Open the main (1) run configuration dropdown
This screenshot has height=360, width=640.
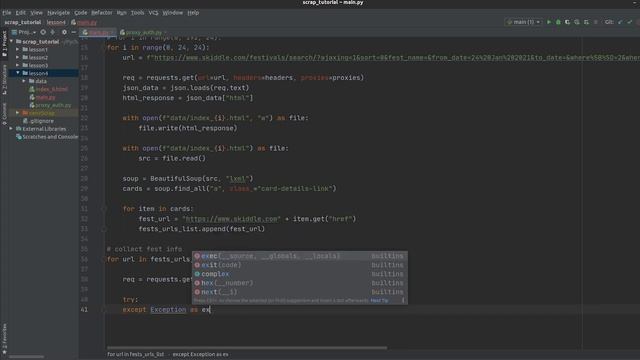[x=524, y=22]
